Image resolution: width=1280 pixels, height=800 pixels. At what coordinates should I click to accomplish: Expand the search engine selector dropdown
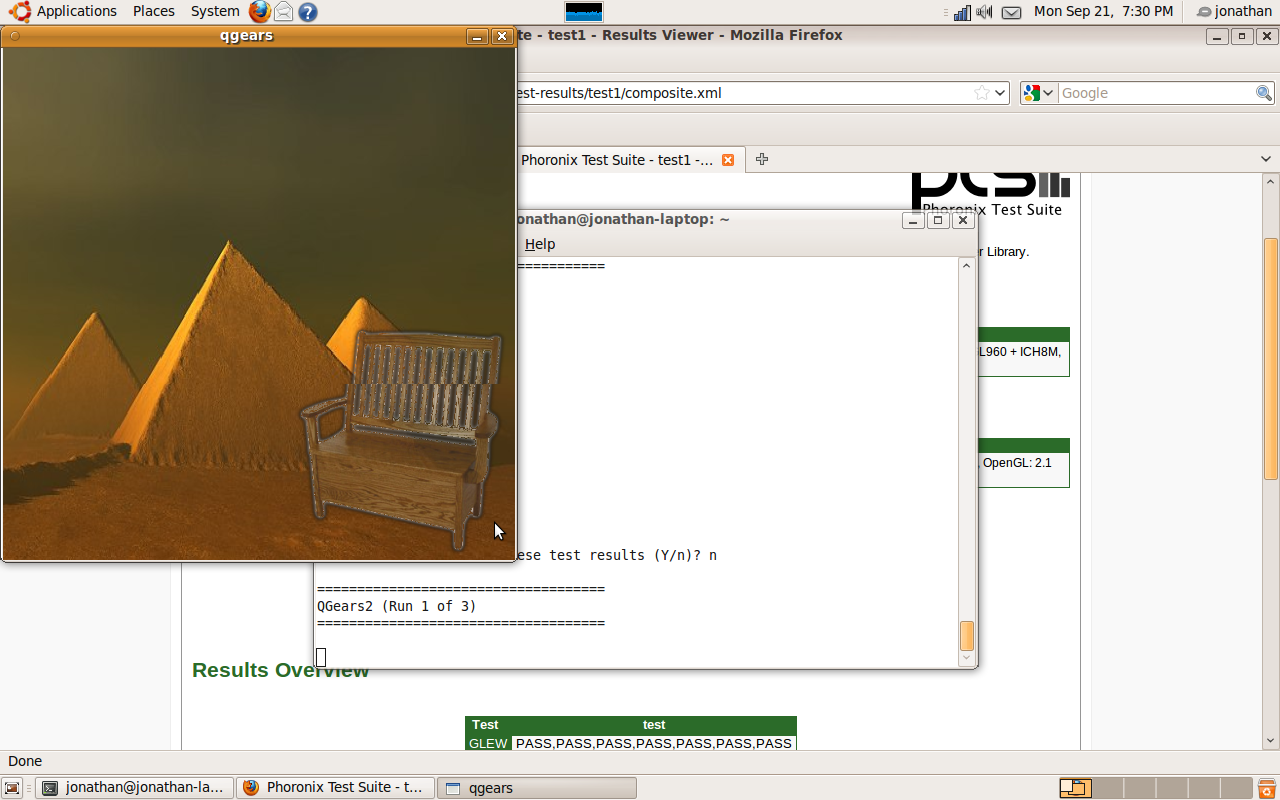[1038, 93]
